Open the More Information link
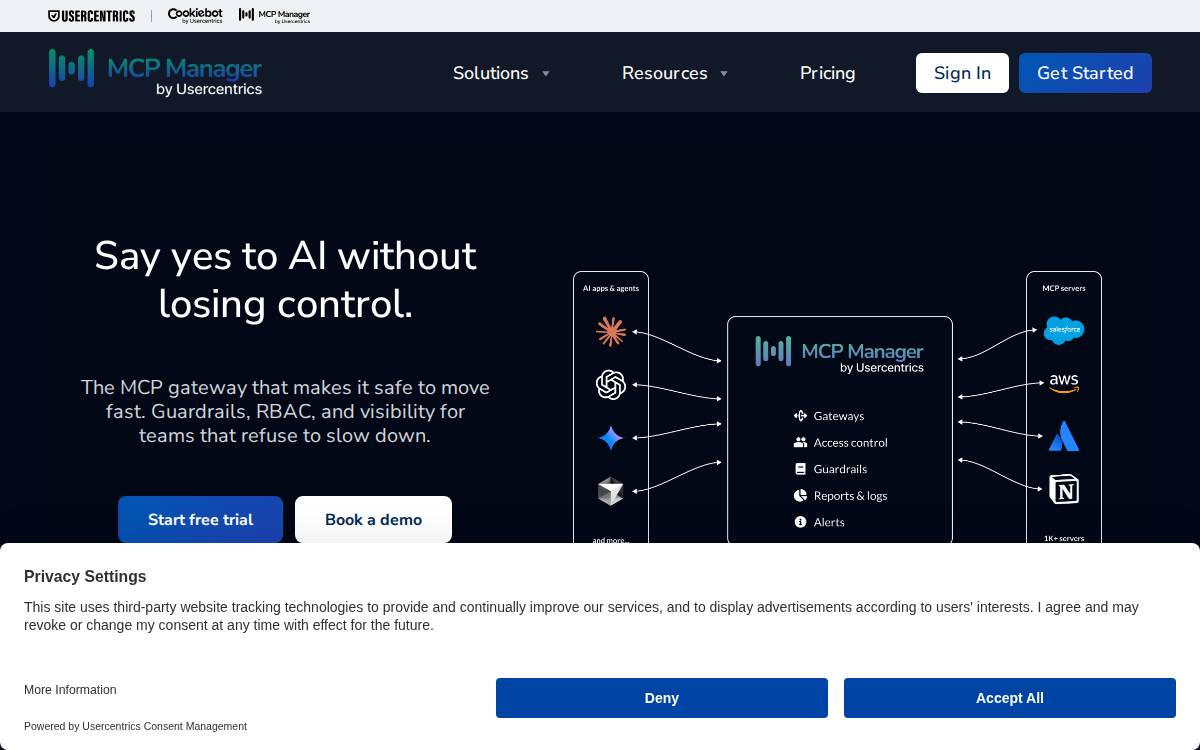This screenshot has height=750, width=1200. coord(70,690)
